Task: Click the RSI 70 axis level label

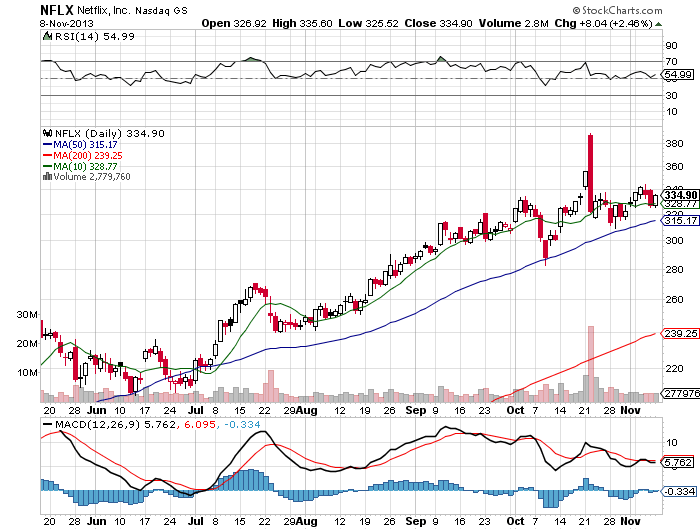Action: [671, 62]
